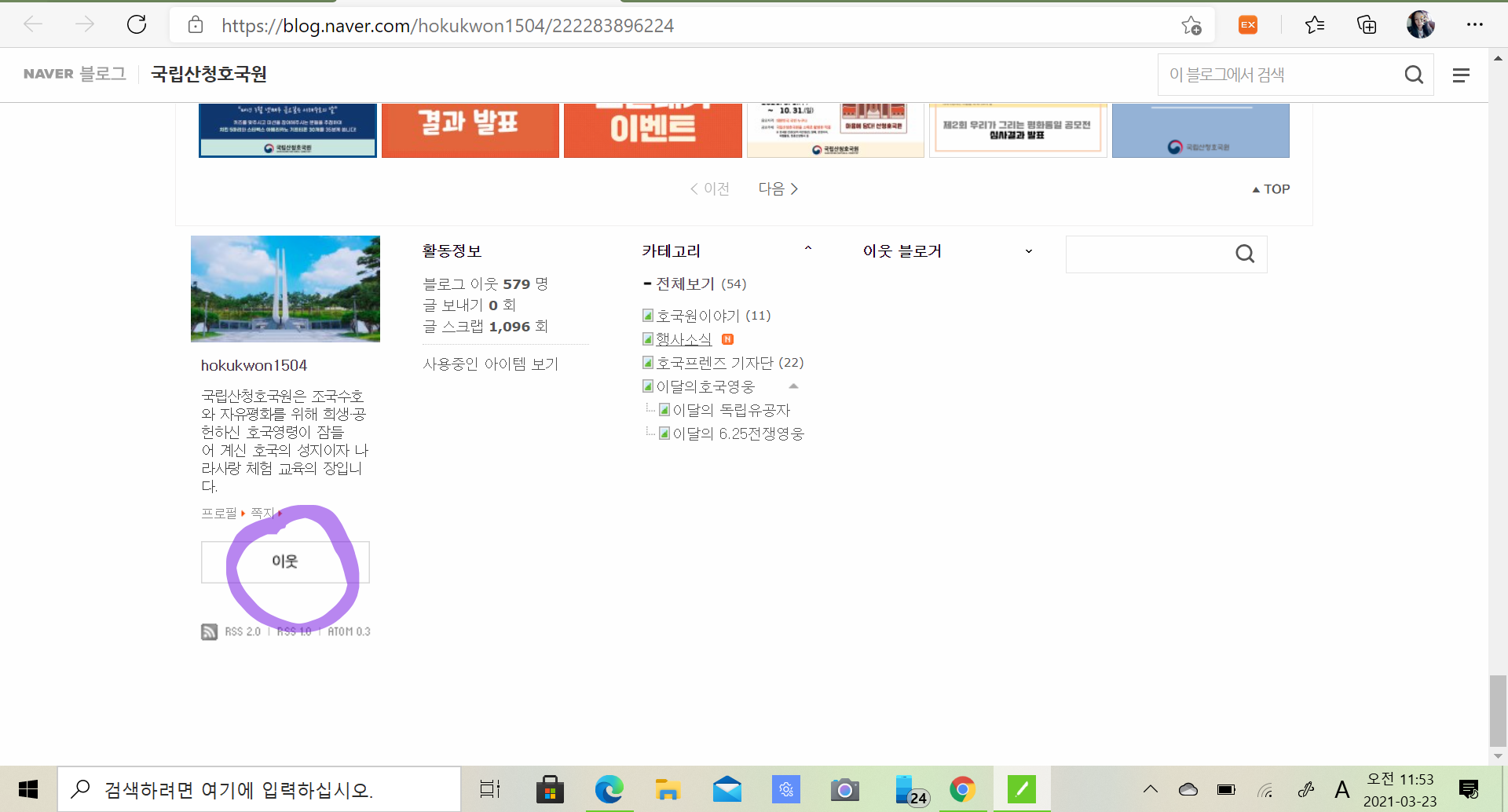The height and width of the screenshot is (812, 1508).
Task: Focus the 이 블로그에서 검색 search field
Action: point(1280,75)
